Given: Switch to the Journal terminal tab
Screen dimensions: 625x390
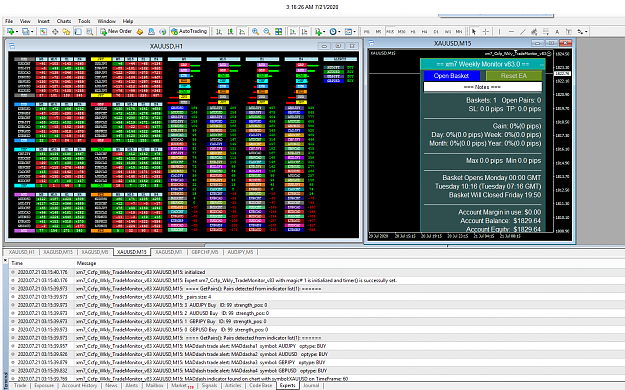Looking at the screenshot, I should [311, 386].
